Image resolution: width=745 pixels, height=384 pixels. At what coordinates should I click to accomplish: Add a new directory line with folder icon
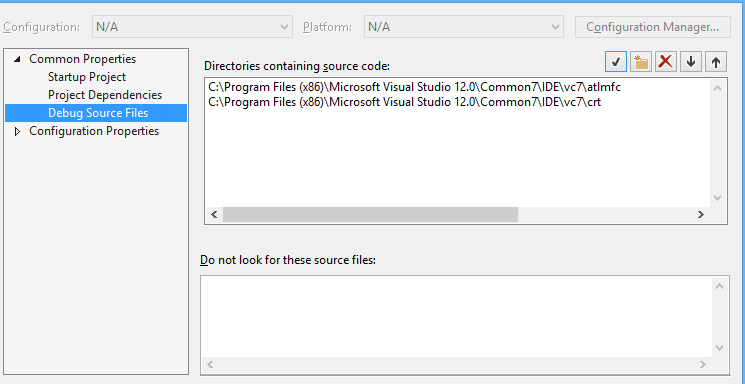pyautogui.click(x=641, y=62)
